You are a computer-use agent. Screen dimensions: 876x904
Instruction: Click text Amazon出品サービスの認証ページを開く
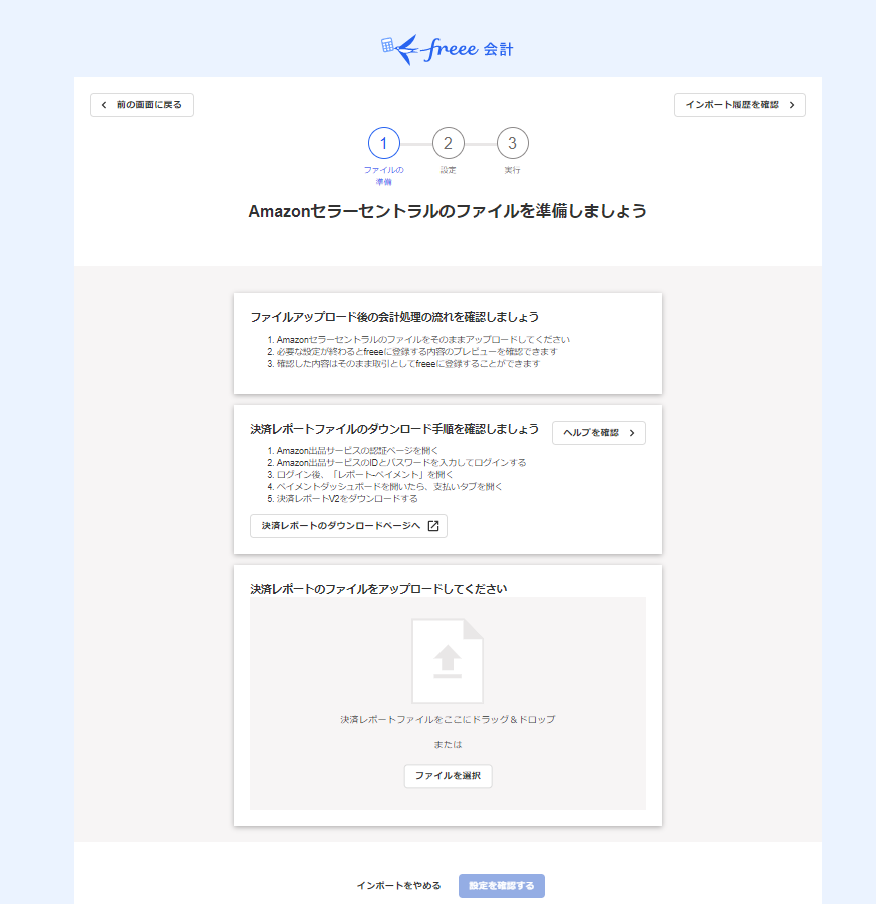click(x=357, y=451)
